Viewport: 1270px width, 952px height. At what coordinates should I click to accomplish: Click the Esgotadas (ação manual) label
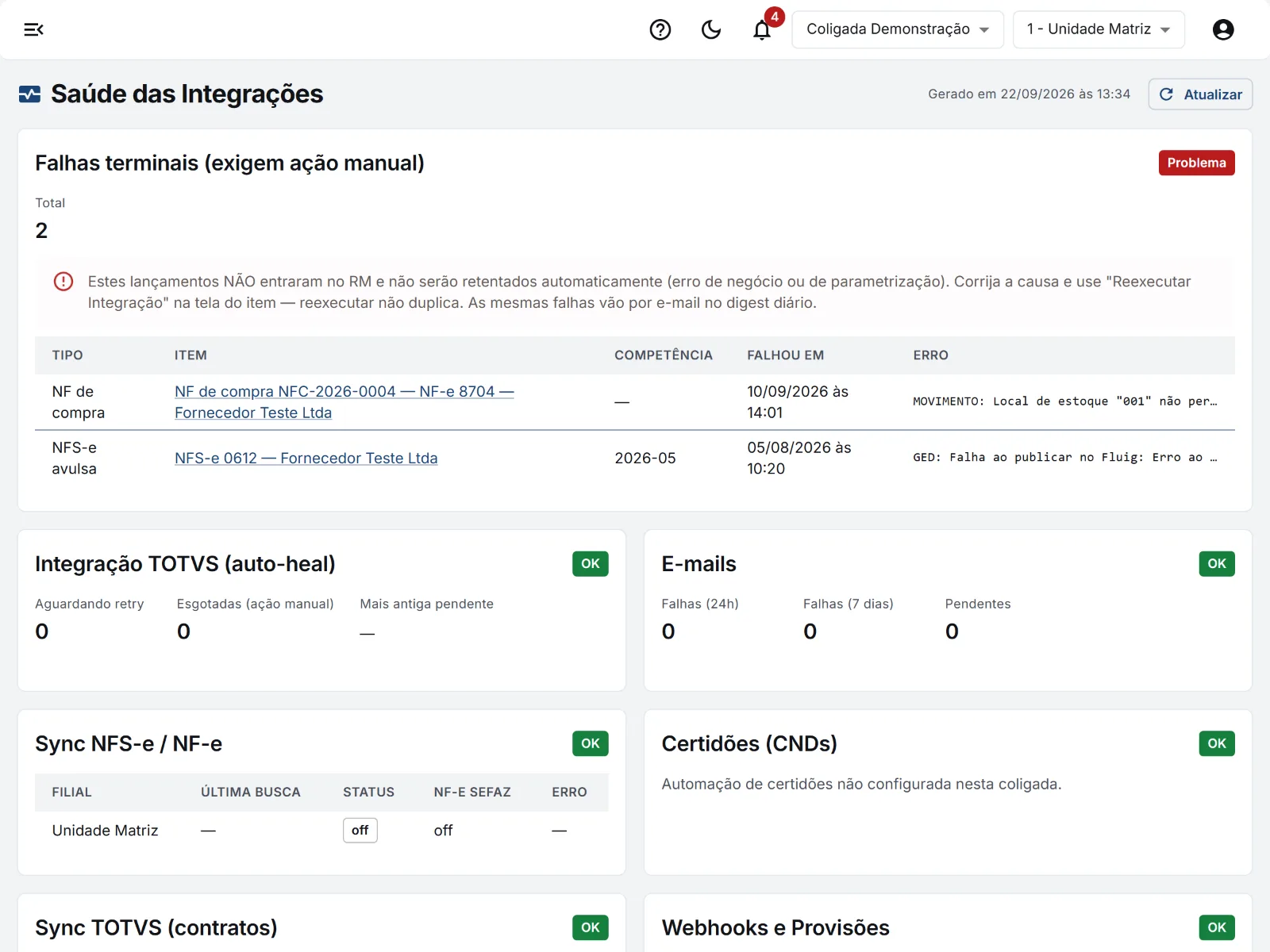point(255,605)
